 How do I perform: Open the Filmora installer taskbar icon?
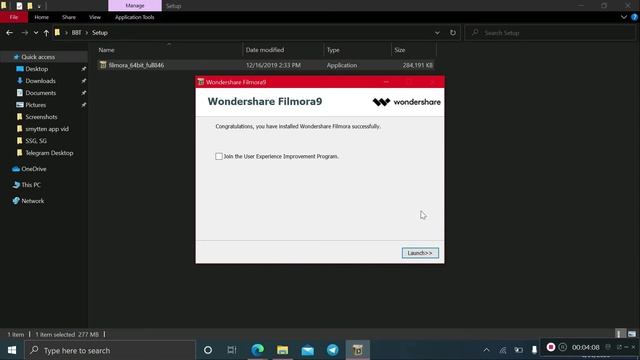coord(358,350)
